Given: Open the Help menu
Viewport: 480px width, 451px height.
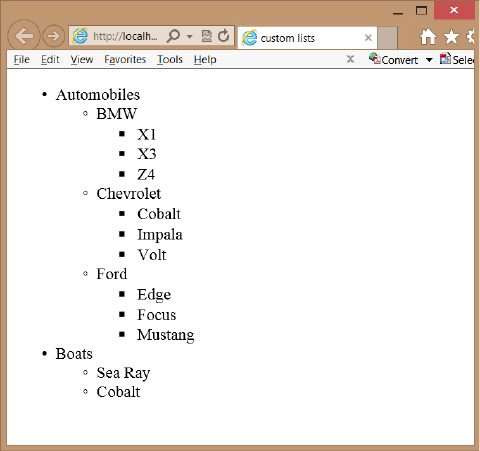Looking at the screenshot, I should (205, 59).
